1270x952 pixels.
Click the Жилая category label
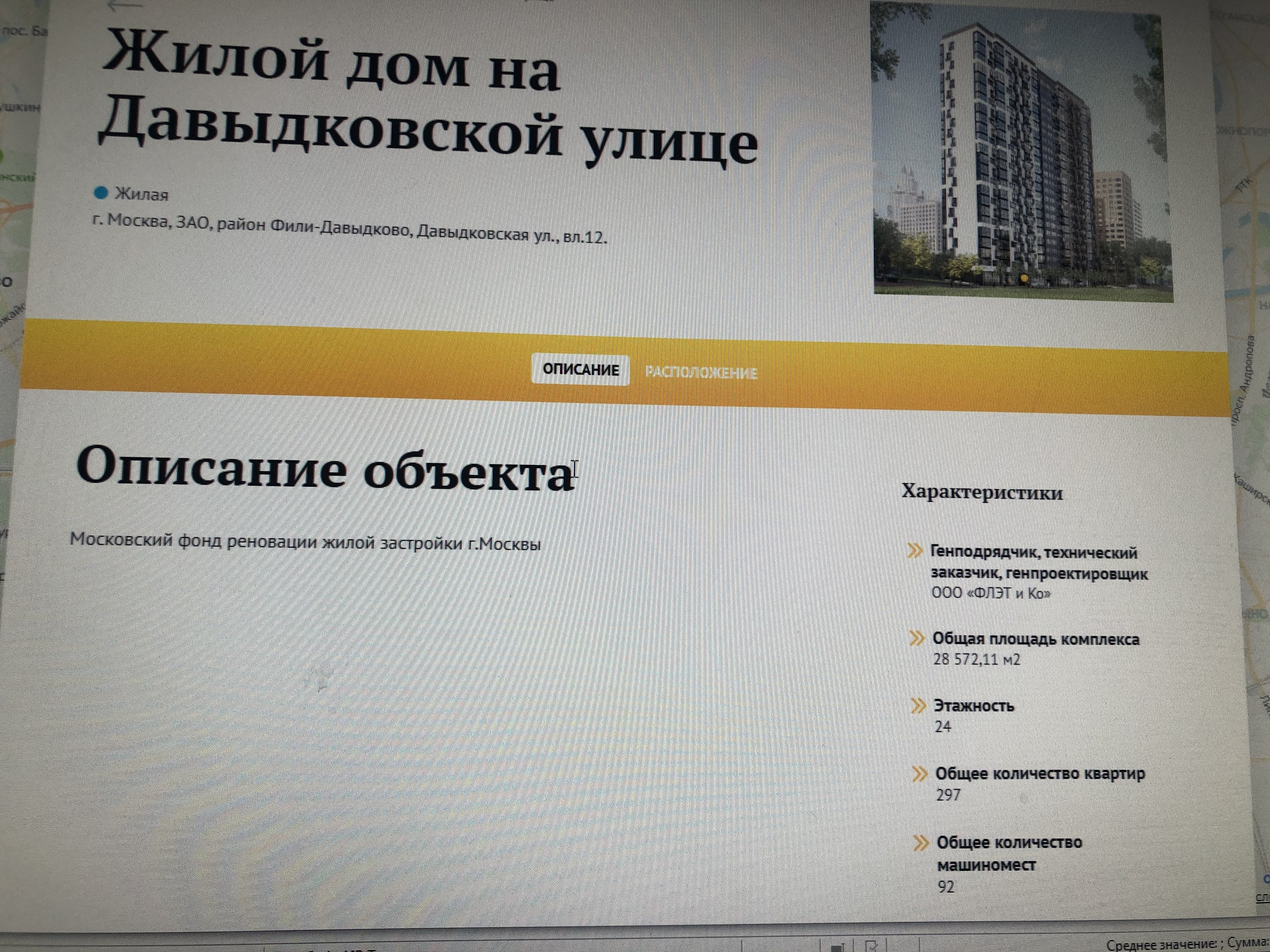click(x=141, y=195)
